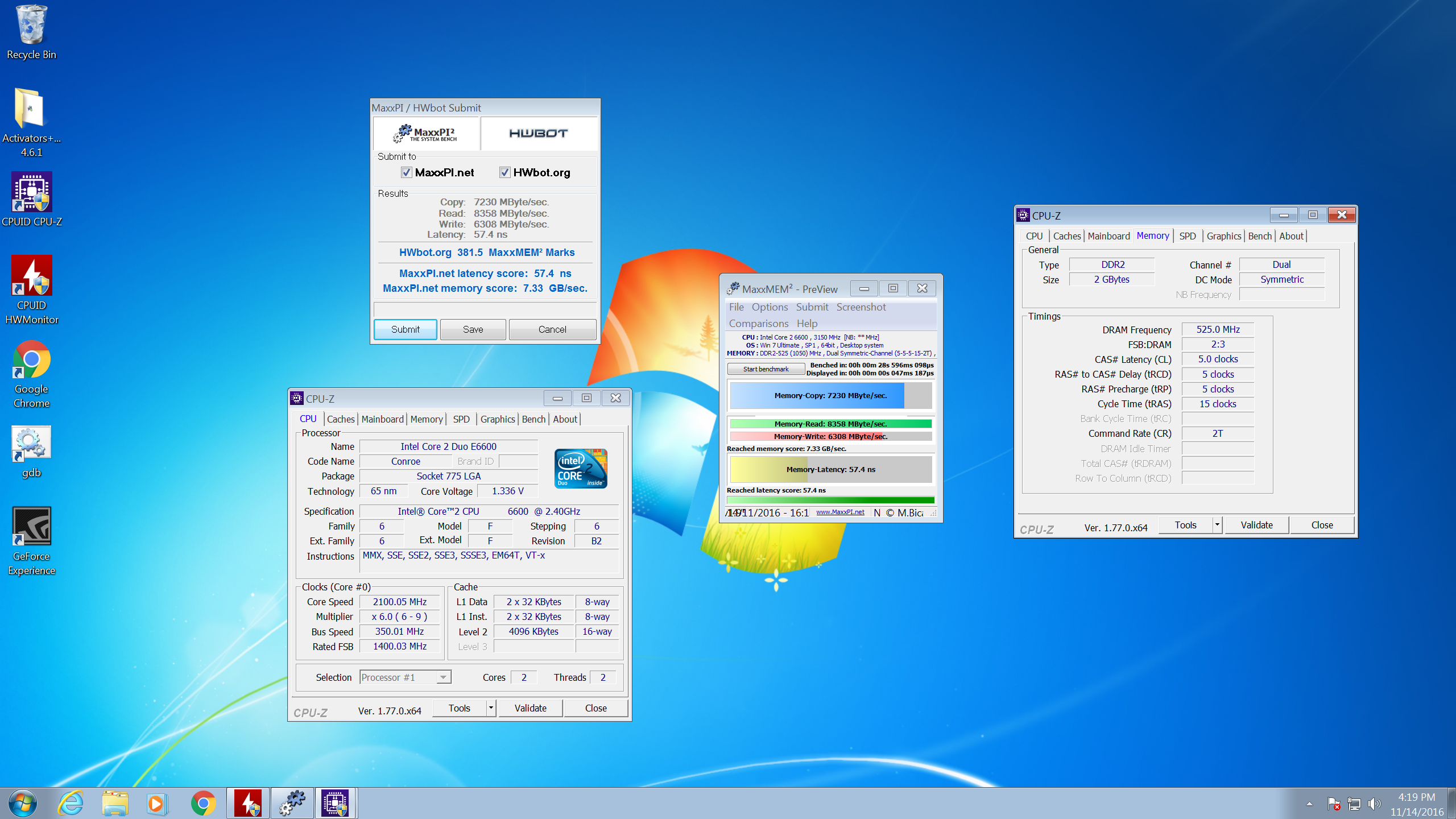The height and width of the screenshot is (819, 1456).
Task: Click Save in the MaxxPI / HWbot dialog
Action: click(473, 329)
